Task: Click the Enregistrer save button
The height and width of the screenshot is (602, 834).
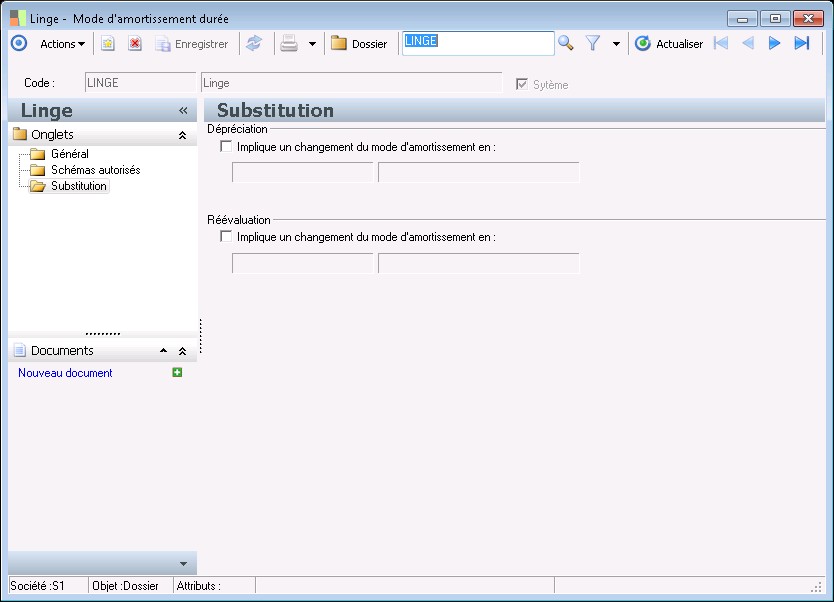Action: coord(192,44)
